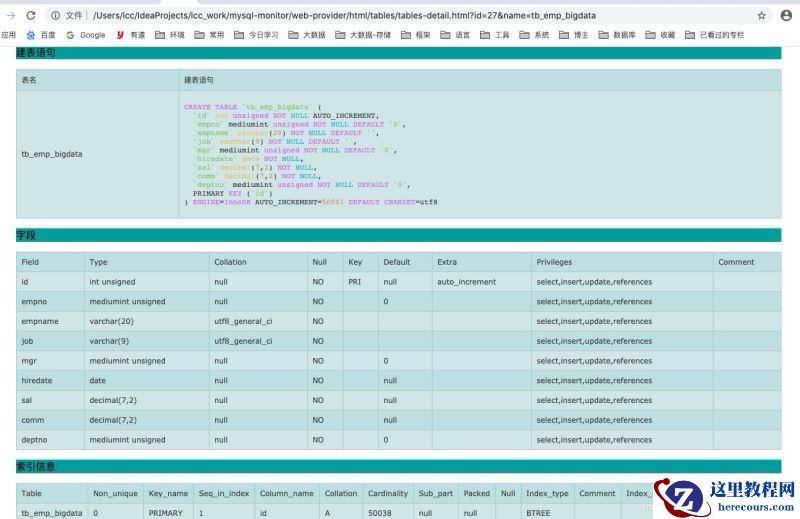Open the 大数据-存储 bookmark folder
This screenshot has width=800, height=519.
click(363, 35)
